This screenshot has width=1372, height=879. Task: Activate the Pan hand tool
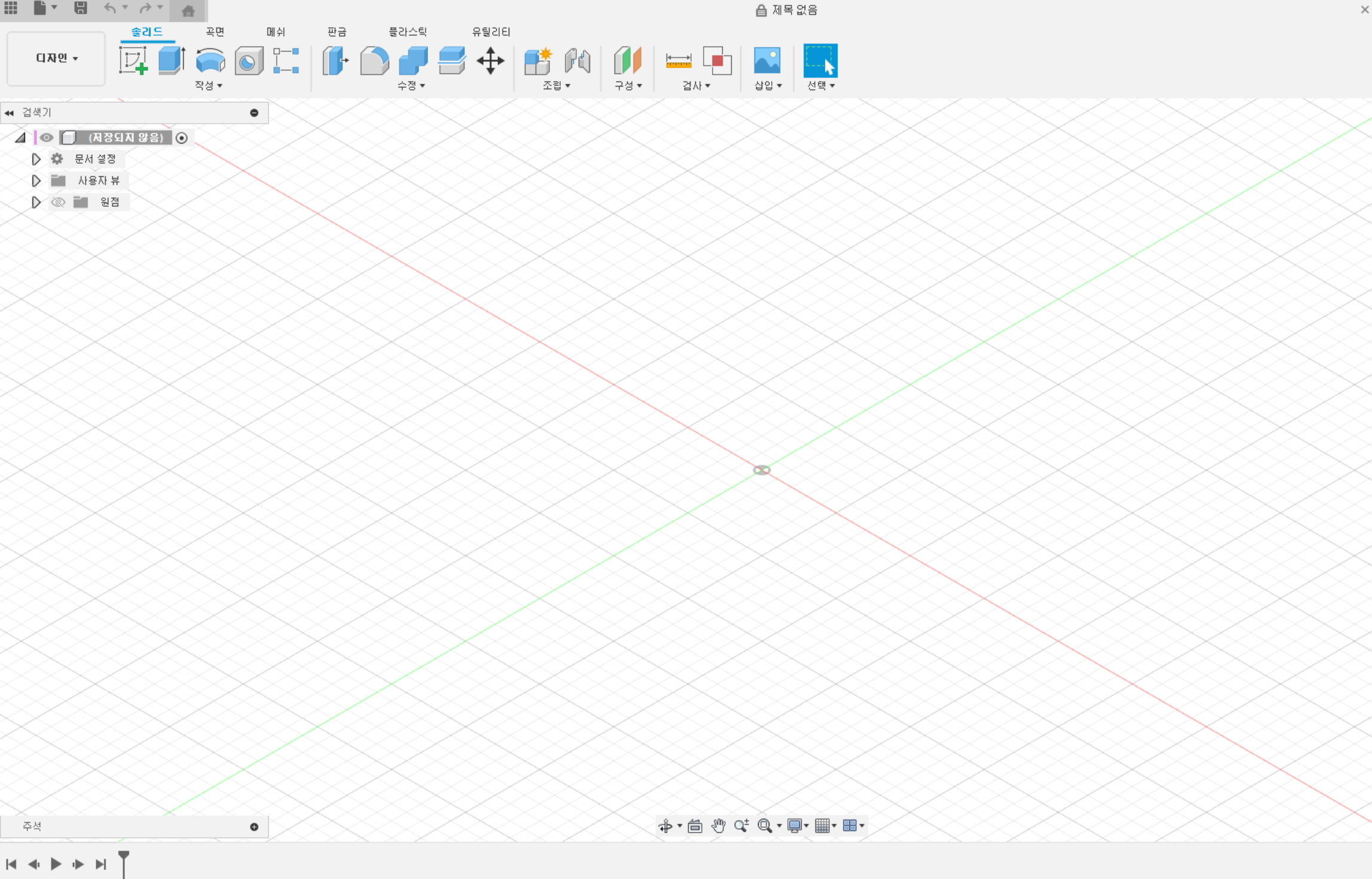point(718,826)
